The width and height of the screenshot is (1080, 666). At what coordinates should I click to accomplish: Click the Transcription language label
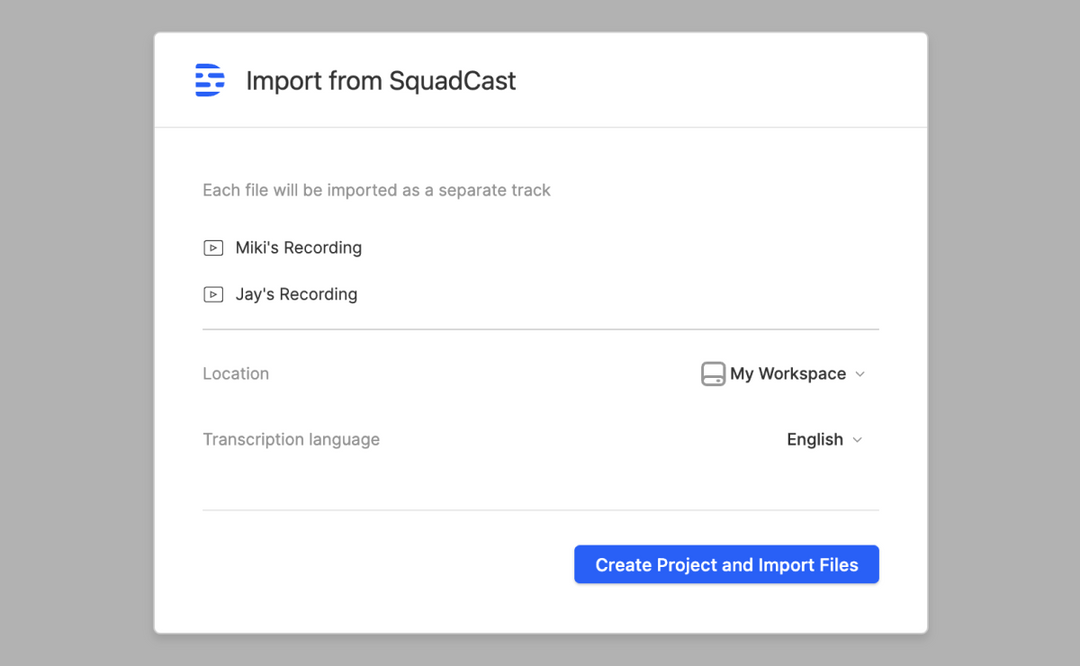pyautogui.click(x=291, y=439)
